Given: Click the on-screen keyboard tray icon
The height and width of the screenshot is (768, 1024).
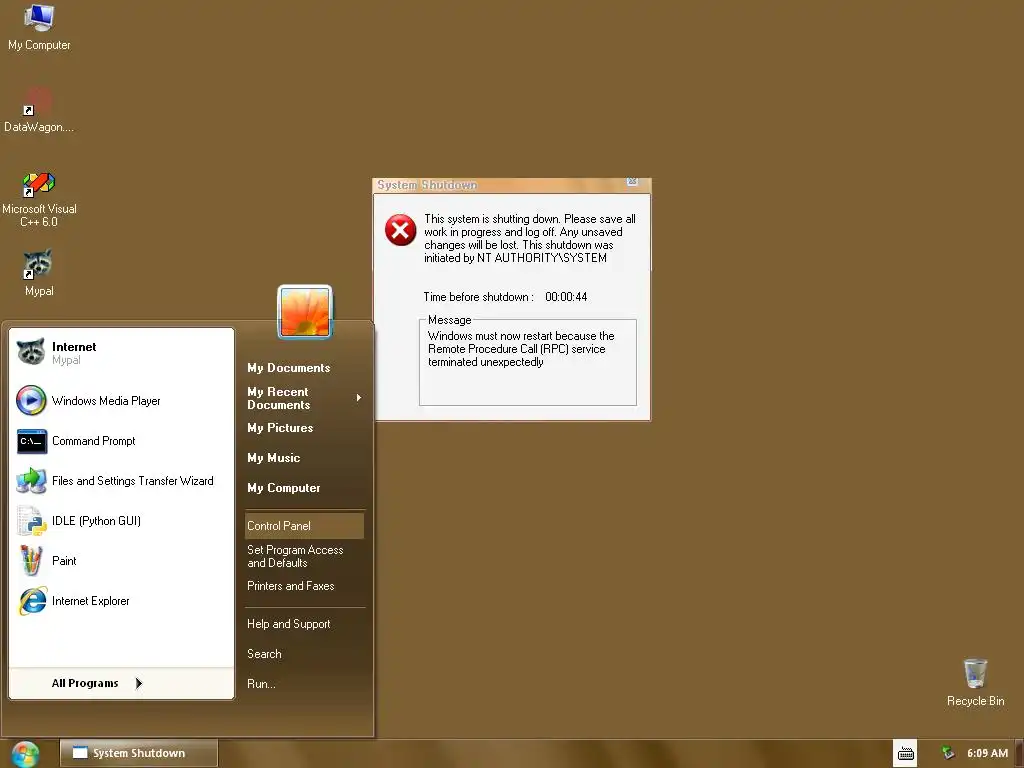Looking at the screenshot, I should (905, 754).
